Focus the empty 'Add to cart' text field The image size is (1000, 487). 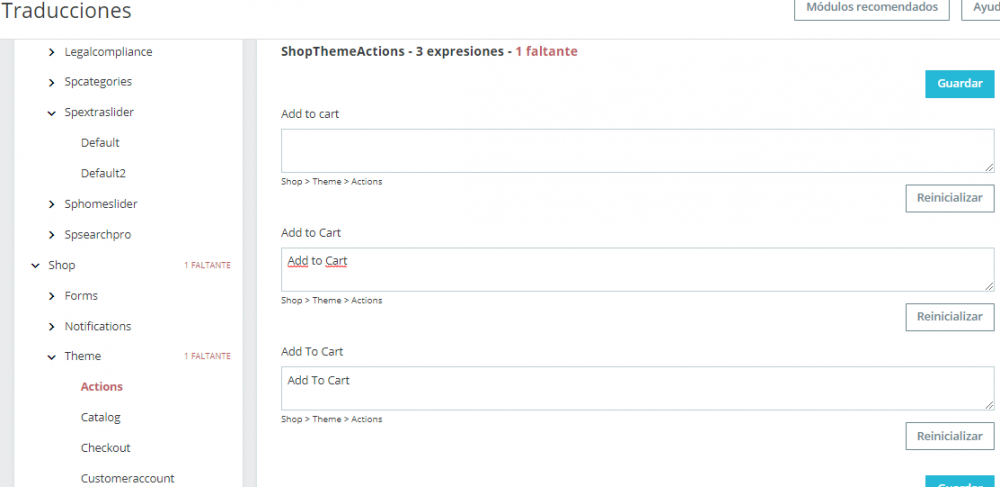coord(637,150)
